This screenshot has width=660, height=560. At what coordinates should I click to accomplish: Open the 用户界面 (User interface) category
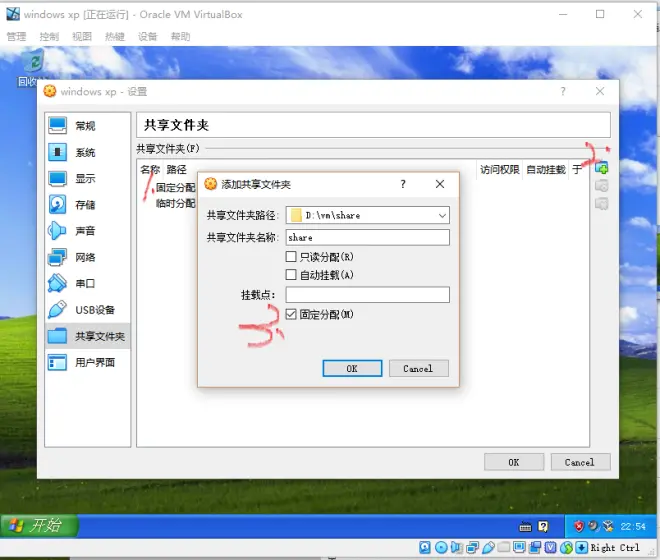(87, 362)
